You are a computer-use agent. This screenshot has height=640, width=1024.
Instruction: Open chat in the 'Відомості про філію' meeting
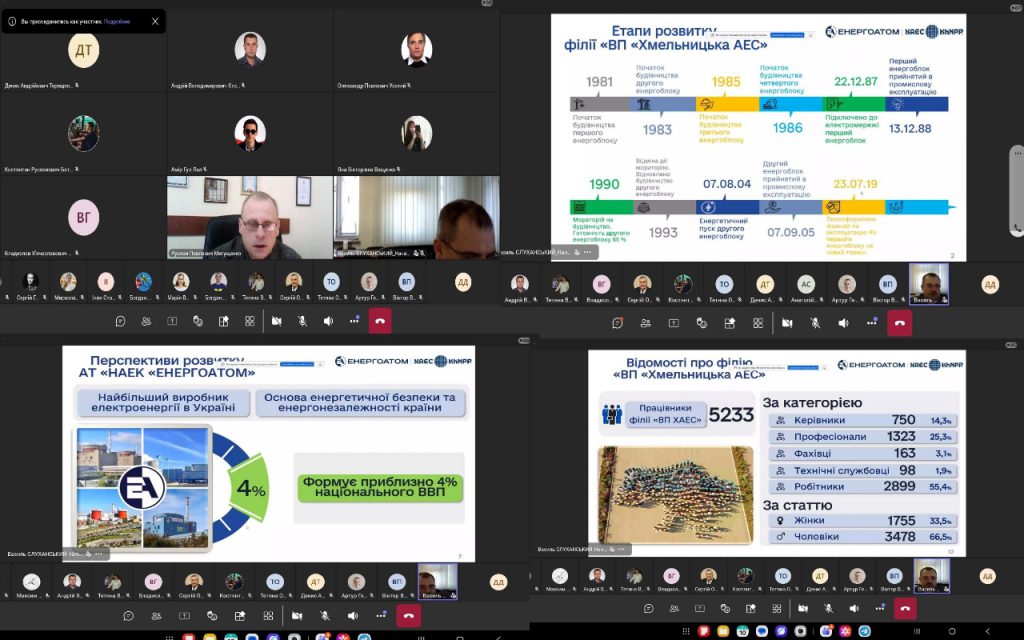648,609
